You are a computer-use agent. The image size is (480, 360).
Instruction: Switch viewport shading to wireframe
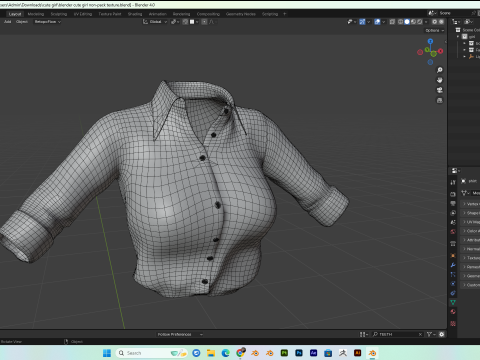point(401,22)
